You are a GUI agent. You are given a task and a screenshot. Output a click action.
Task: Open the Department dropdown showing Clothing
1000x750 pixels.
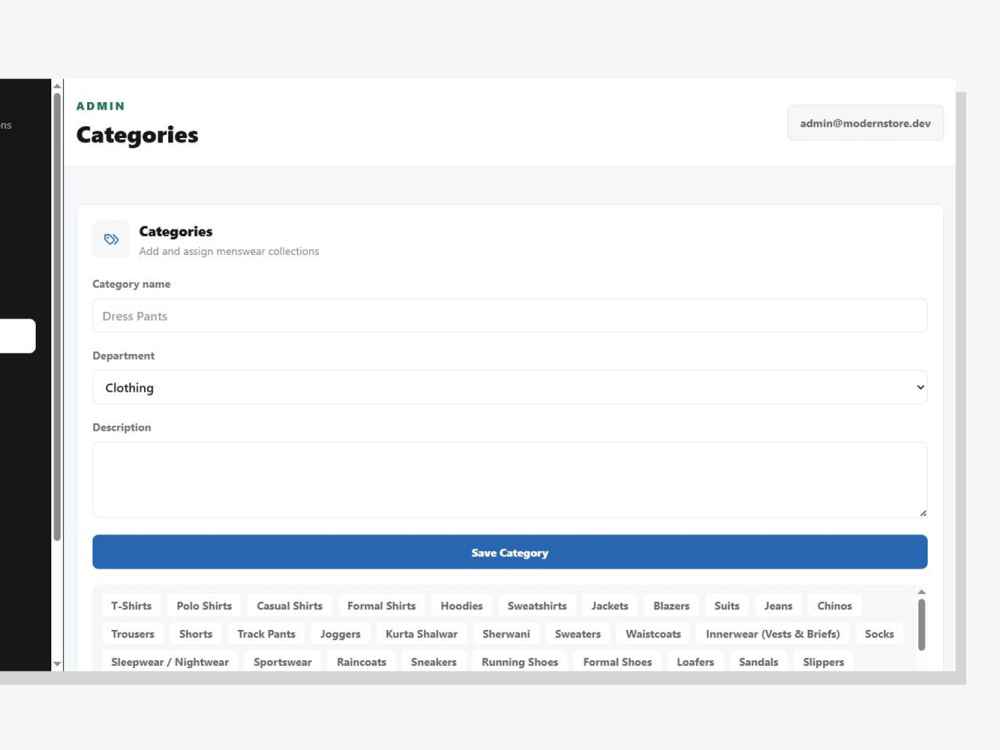(510, 387)
